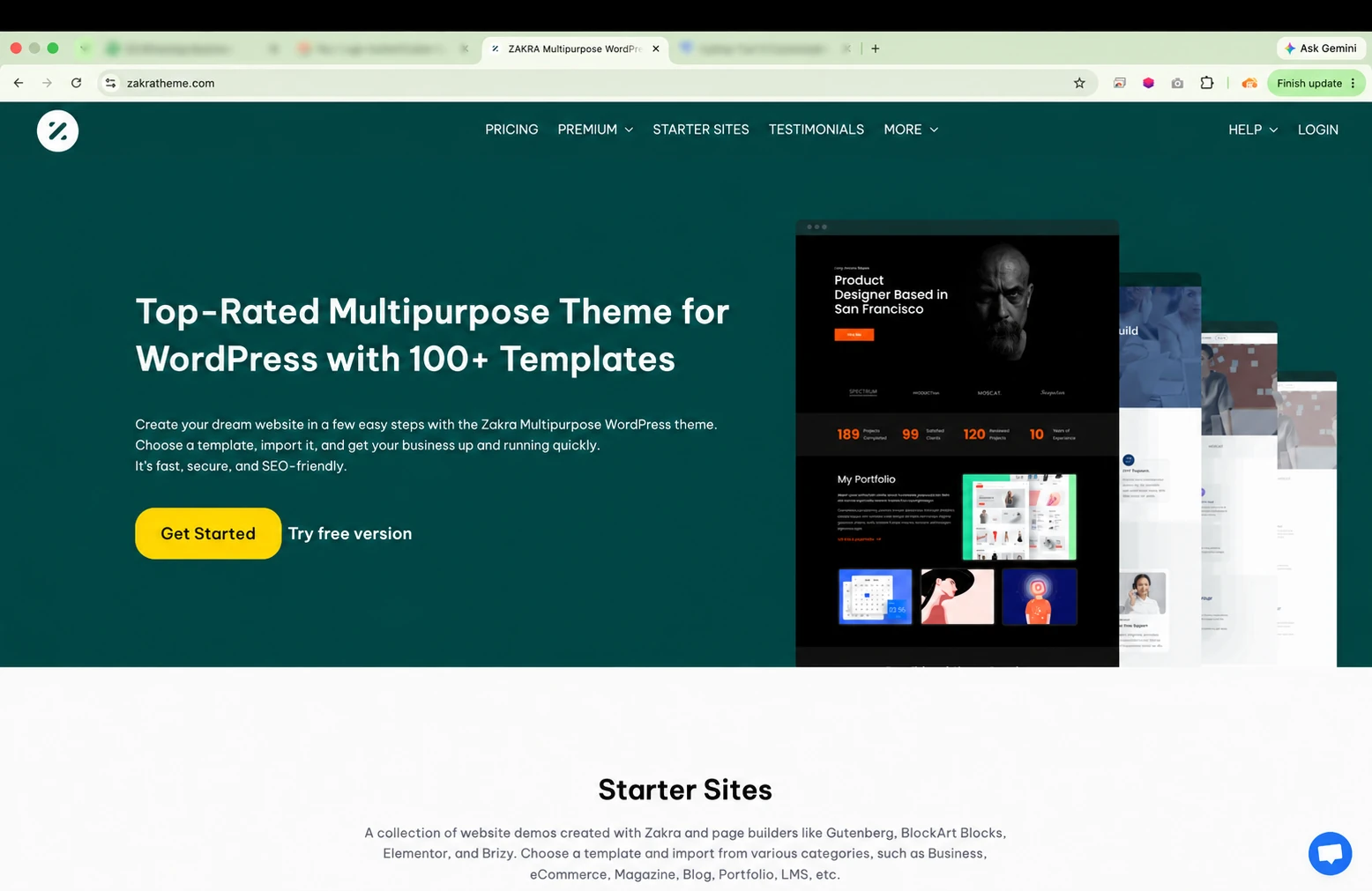Click the yellow Get Started button
1372x891 pixels.
coord(208,533)
